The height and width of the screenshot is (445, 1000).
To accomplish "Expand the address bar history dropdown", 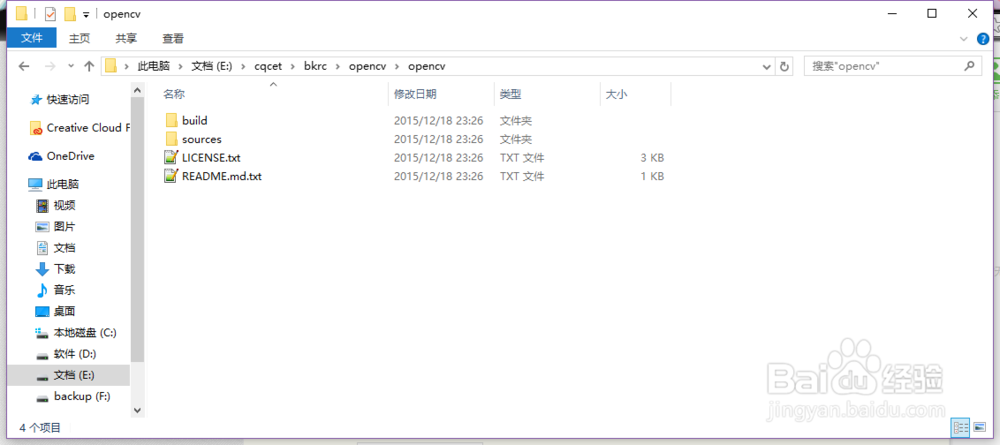I will point(767,66).
